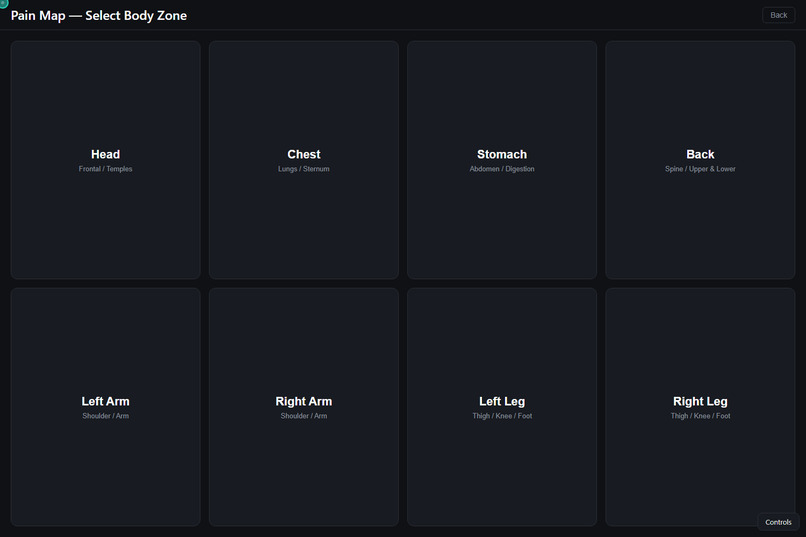Select the Head body zone card
Image resolution: width=806 pixels, height=537 pixels.
[105, 160]
